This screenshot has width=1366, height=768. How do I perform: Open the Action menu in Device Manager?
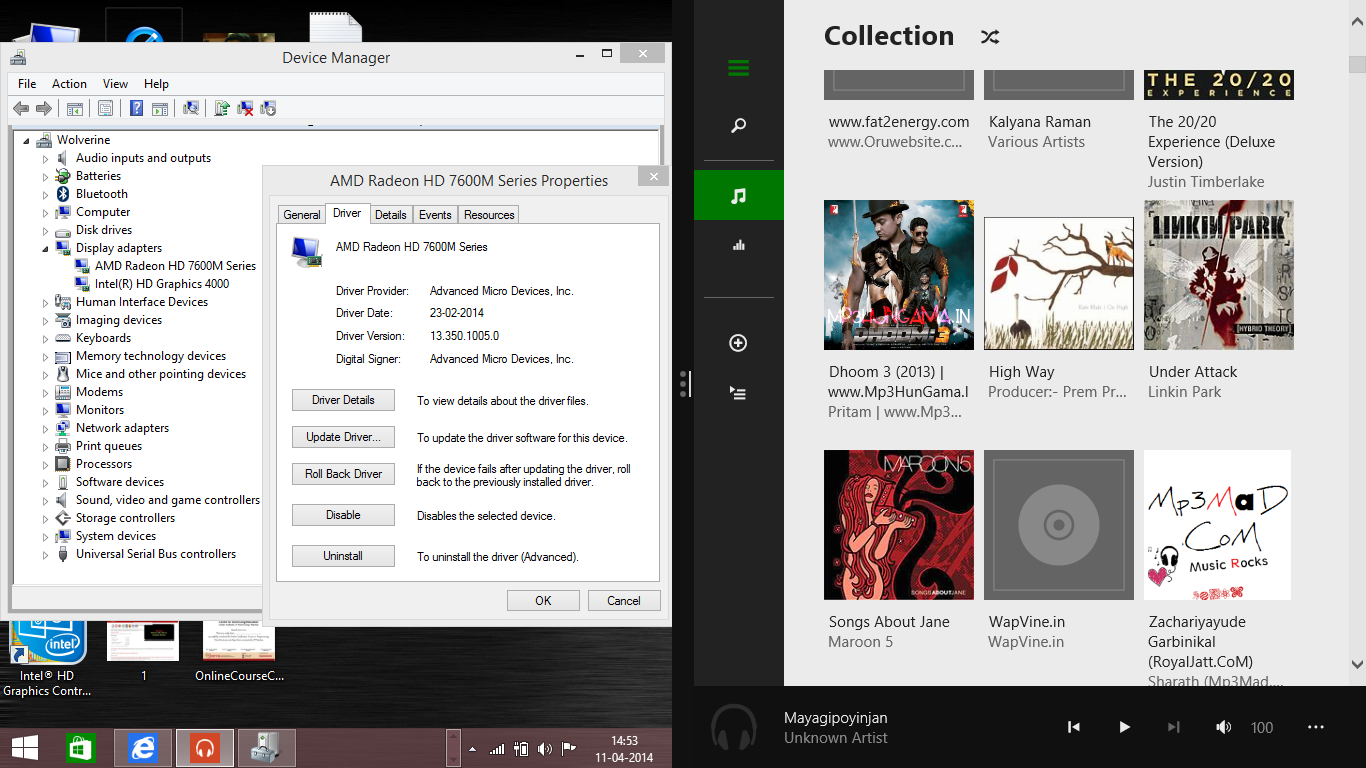coord(69,84)
